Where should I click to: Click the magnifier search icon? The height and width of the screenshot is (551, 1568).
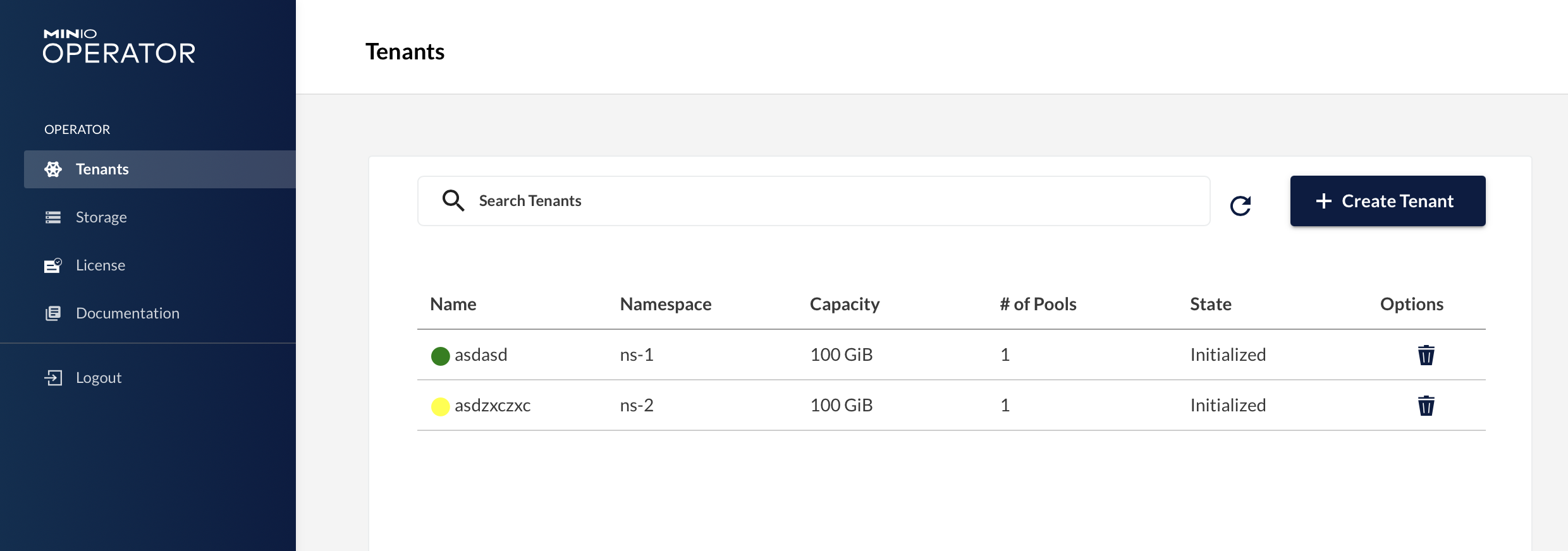453,200
